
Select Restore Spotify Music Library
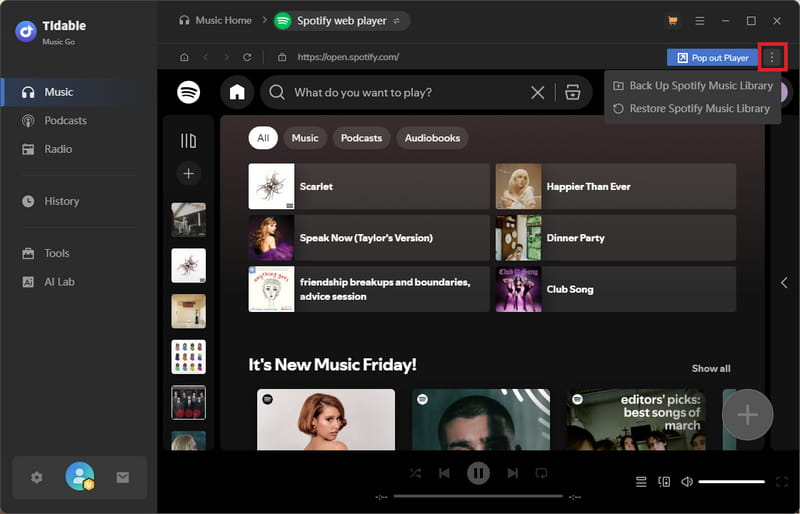pos(691,108)
